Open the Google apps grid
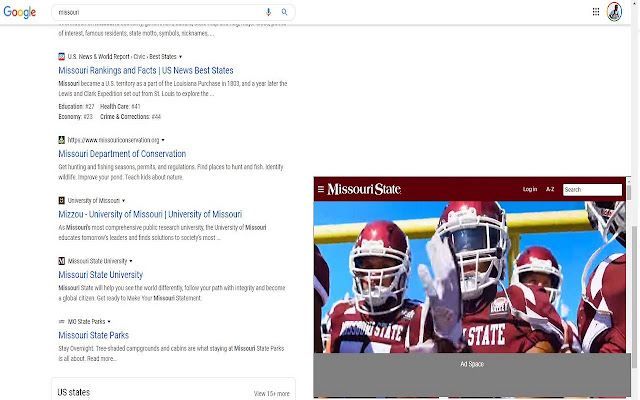The image size is (640, 400). click(596, 12)
